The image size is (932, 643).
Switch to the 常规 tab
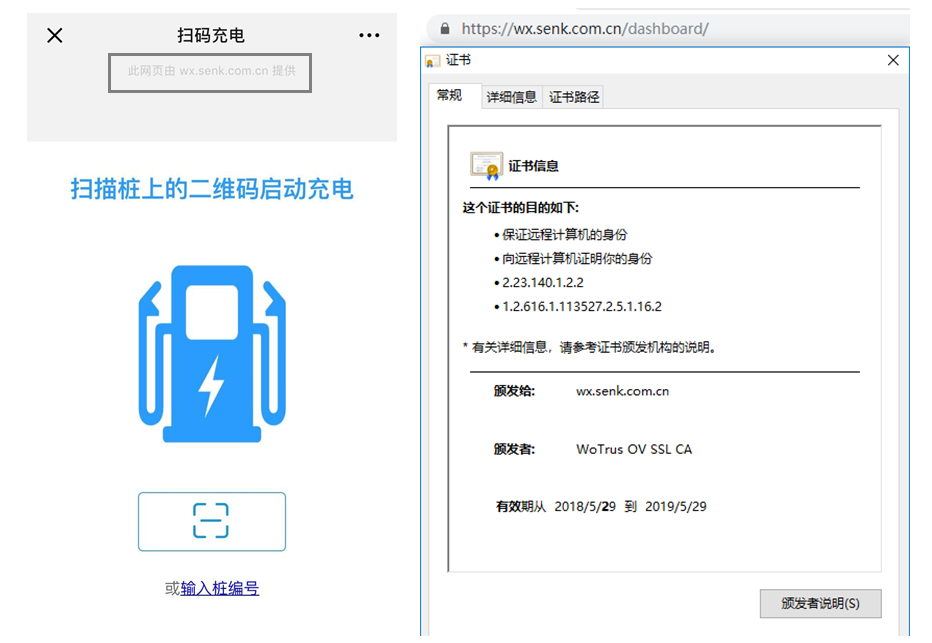point(450,96)
